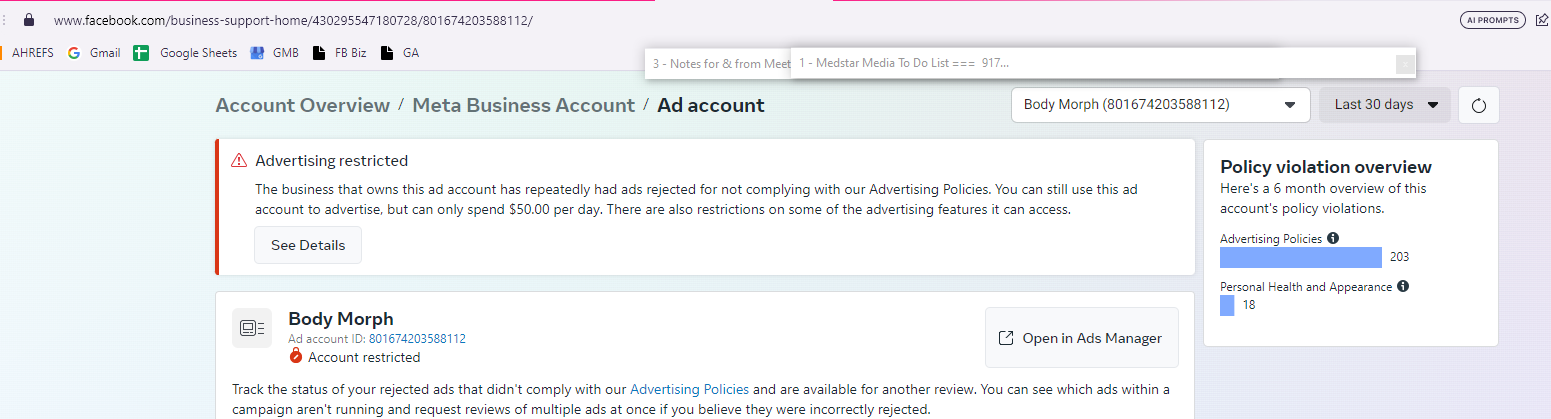Click the info icon beside Advertising Policies

(1333, 239)
